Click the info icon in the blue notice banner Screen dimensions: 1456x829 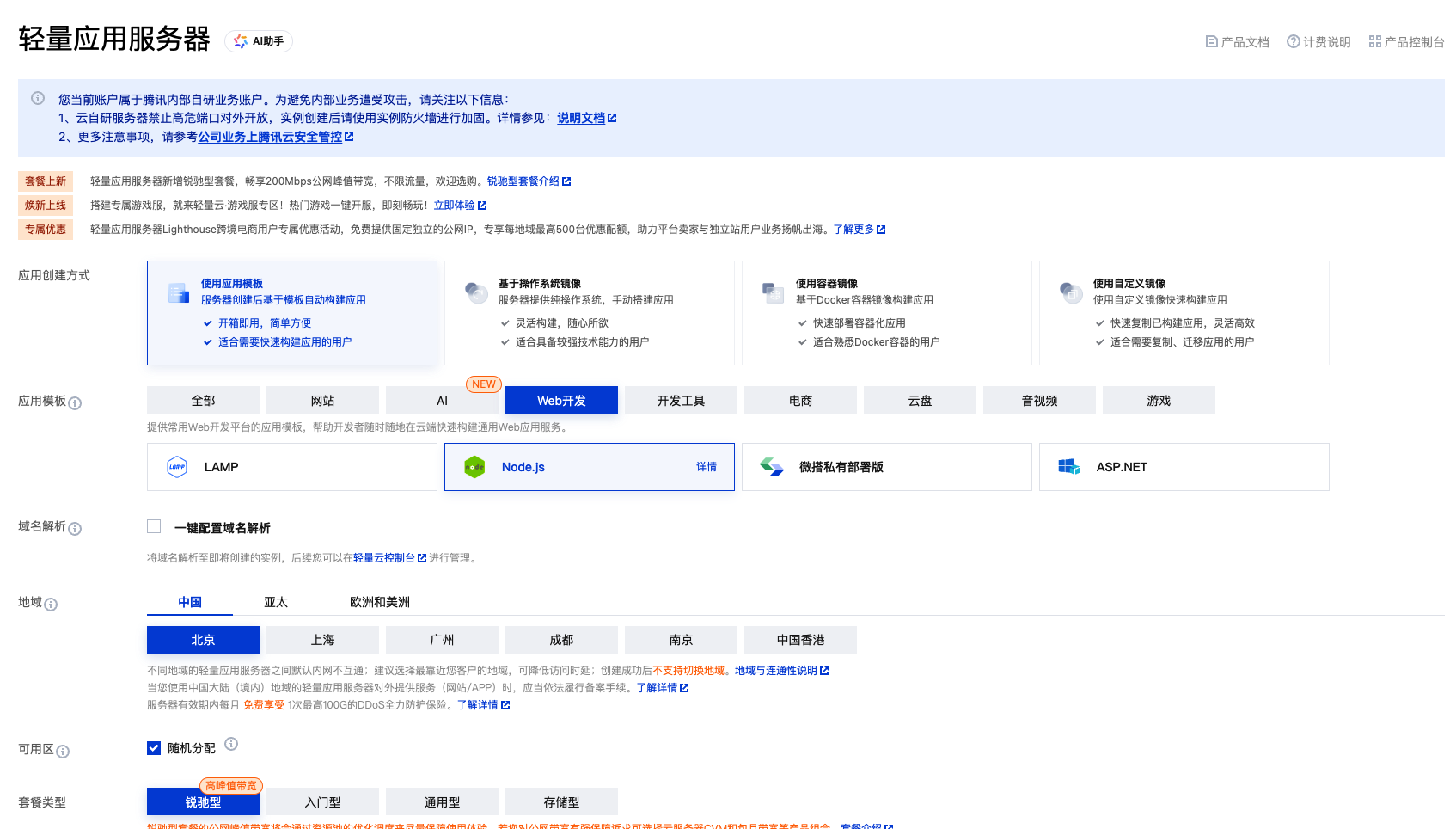38,98
